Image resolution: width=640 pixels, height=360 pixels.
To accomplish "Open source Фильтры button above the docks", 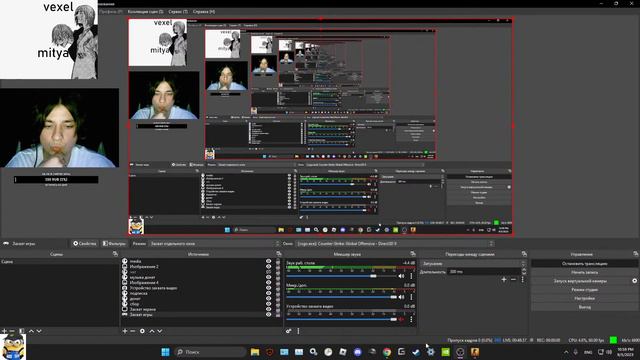I will (114, 244).
